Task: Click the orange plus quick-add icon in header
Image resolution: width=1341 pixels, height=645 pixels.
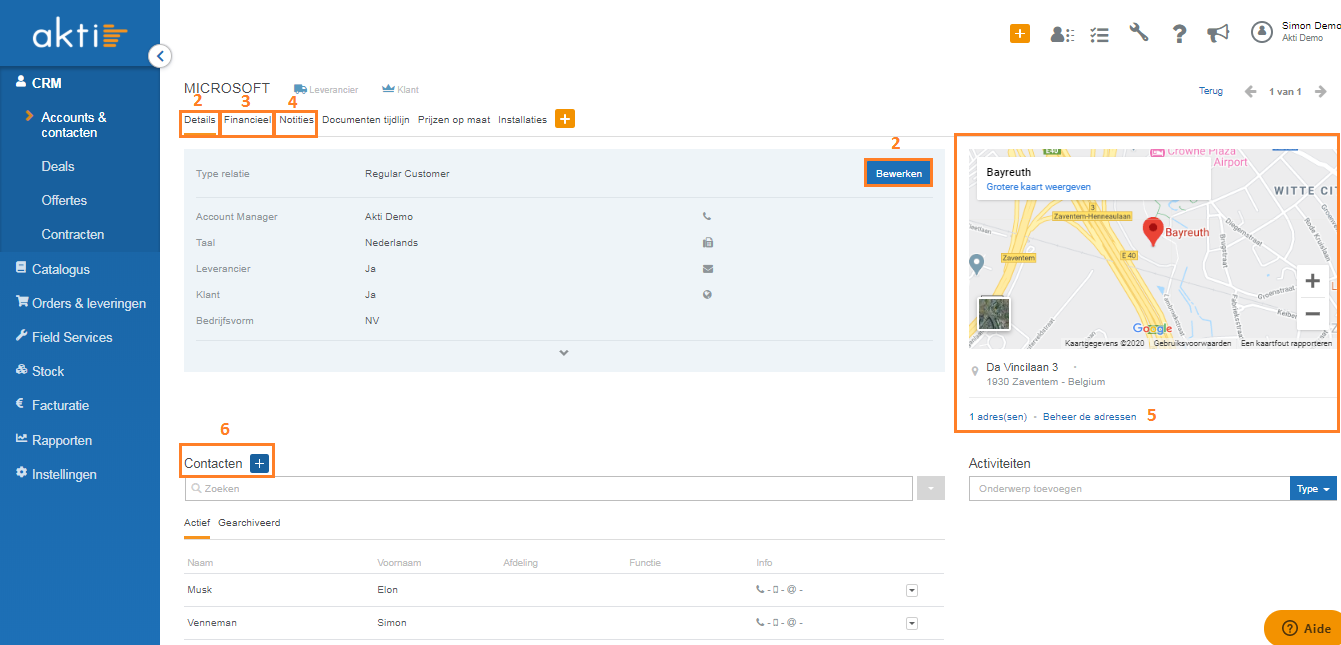Action: (1019, 33)
